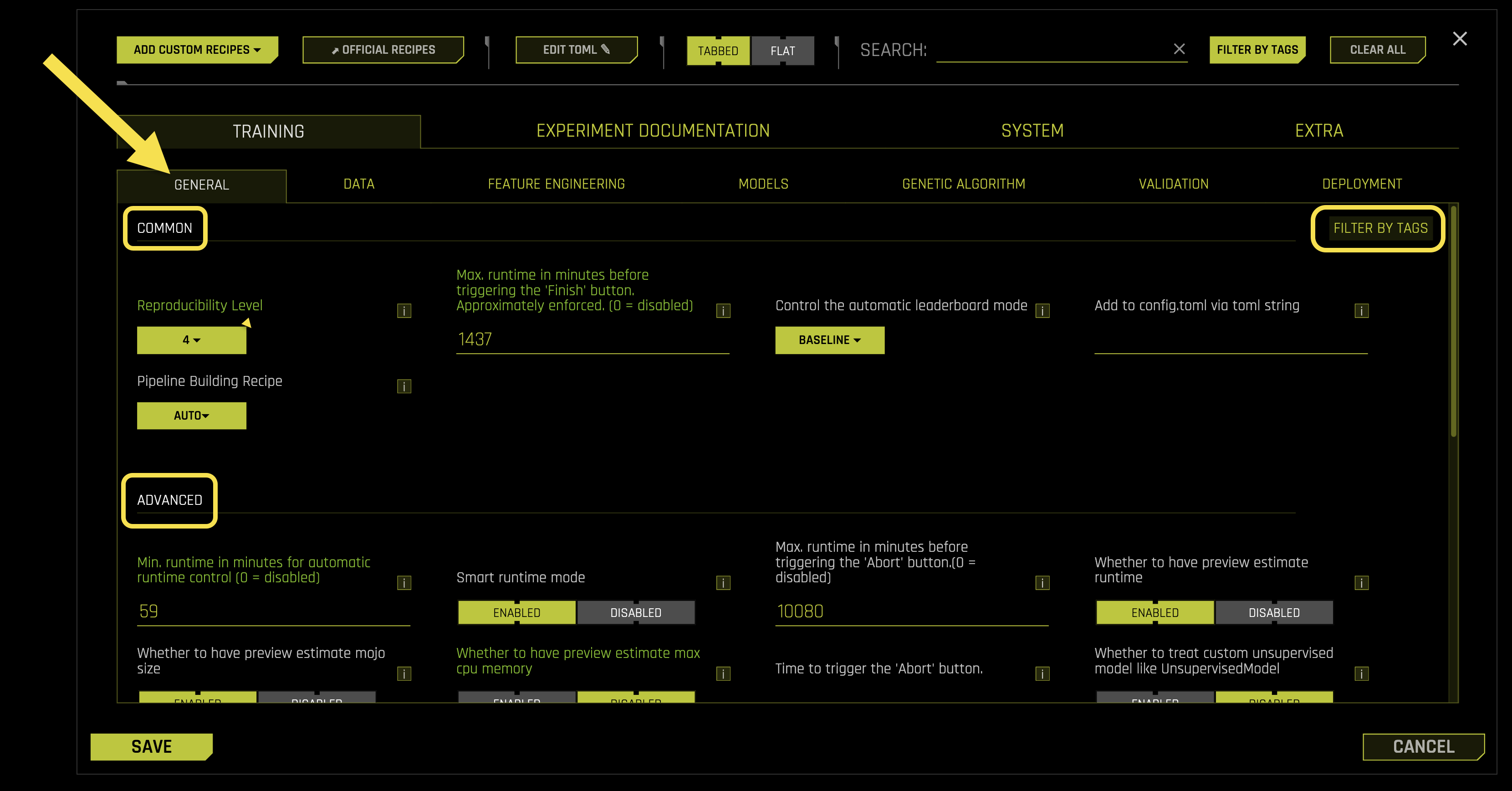Screen dimensions: 1512x791
Task: Open info for Add to config.toml setting
Action: pyautogui.click(x=1361, y=311)
